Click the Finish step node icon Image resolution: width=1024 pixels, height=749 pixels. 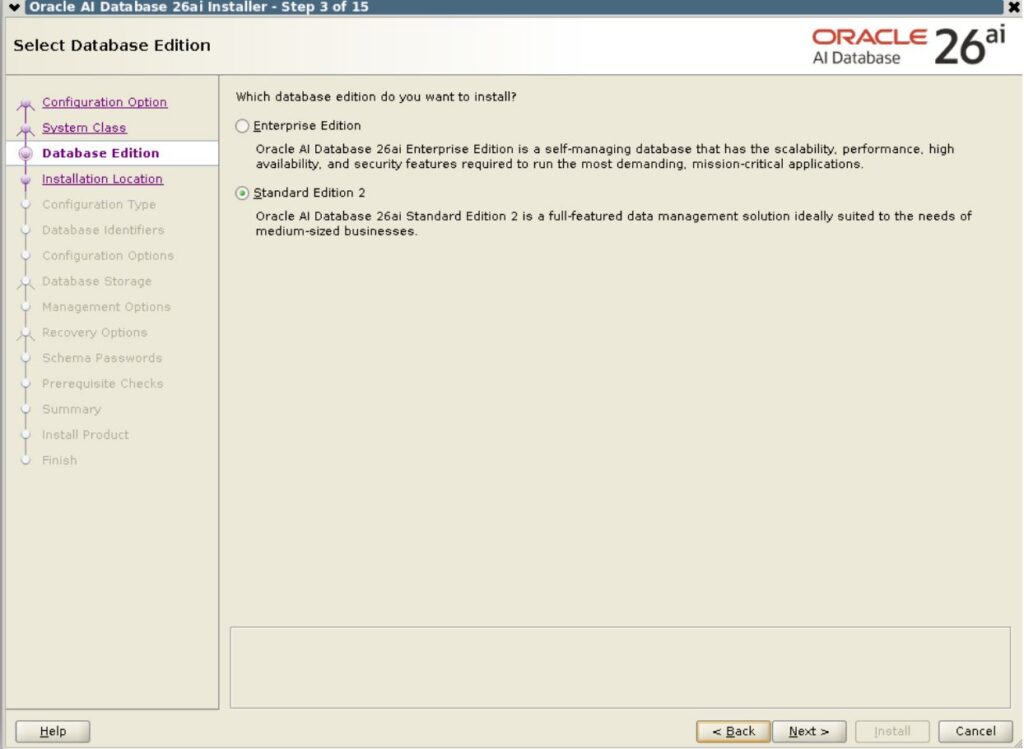coord(25,460)
